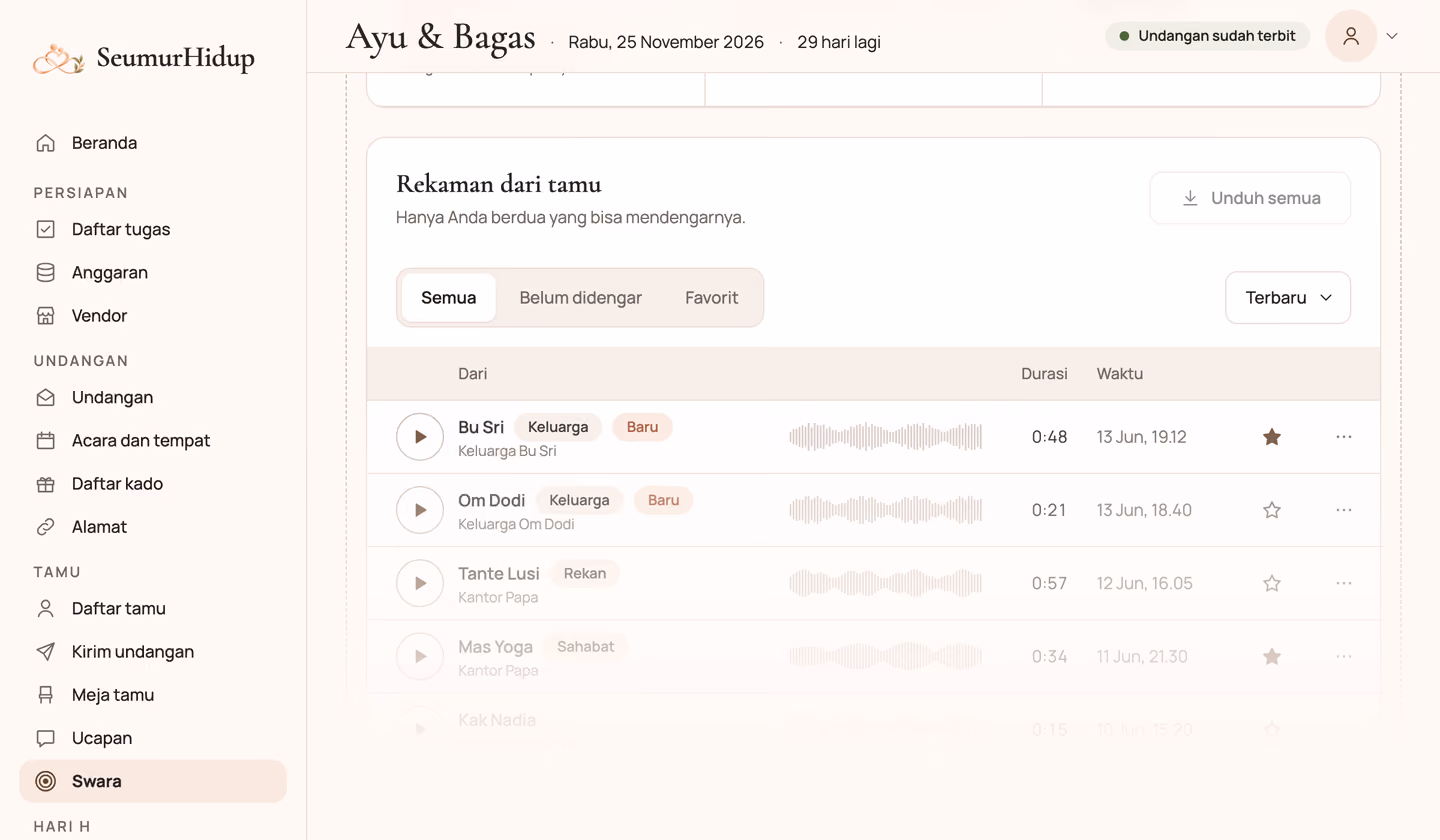Image resolution: width=1440 pixels, height=840 pixels.
Task: Open Daftar kado gift list
Action: (152, 483)
